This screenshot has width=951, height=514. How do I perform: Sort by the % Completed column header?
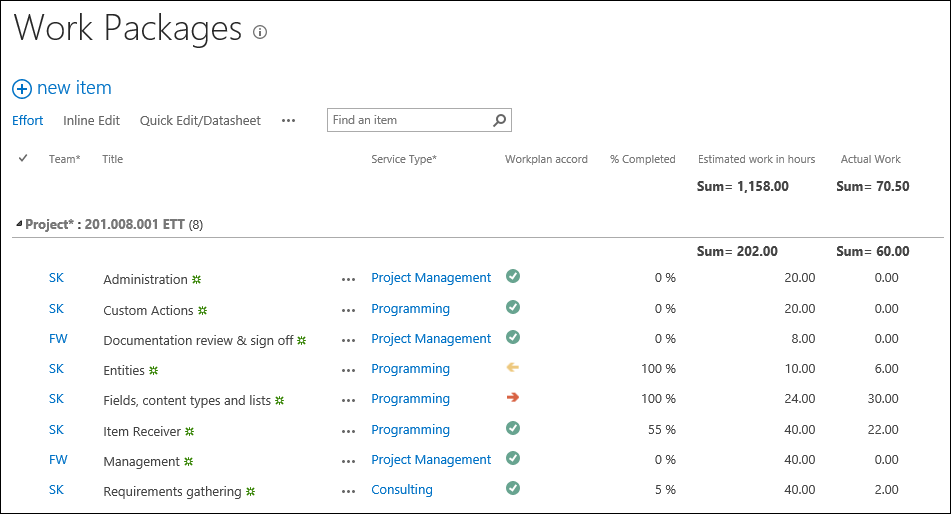pos(642,159)
